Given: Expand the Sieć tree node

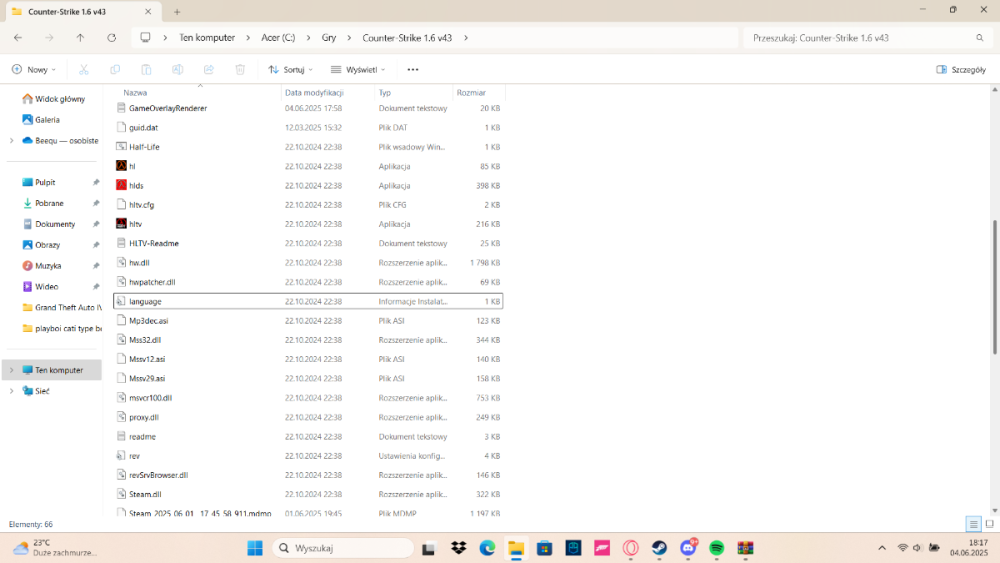Looking at the screenshot, I should coord(11,391).
